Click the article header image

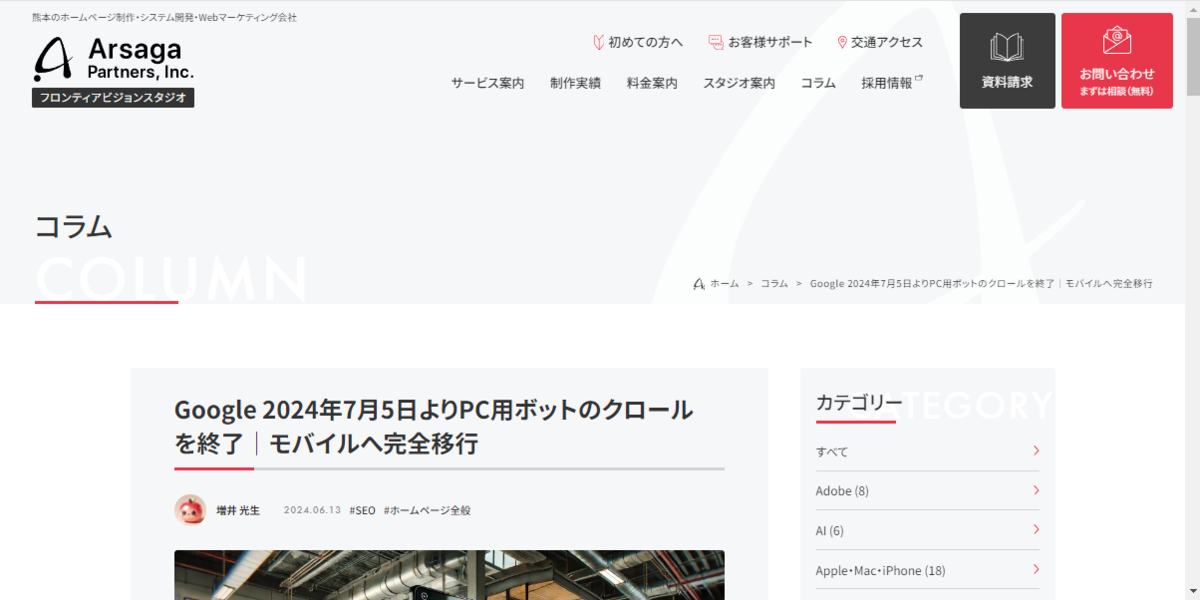pos(449,575)
